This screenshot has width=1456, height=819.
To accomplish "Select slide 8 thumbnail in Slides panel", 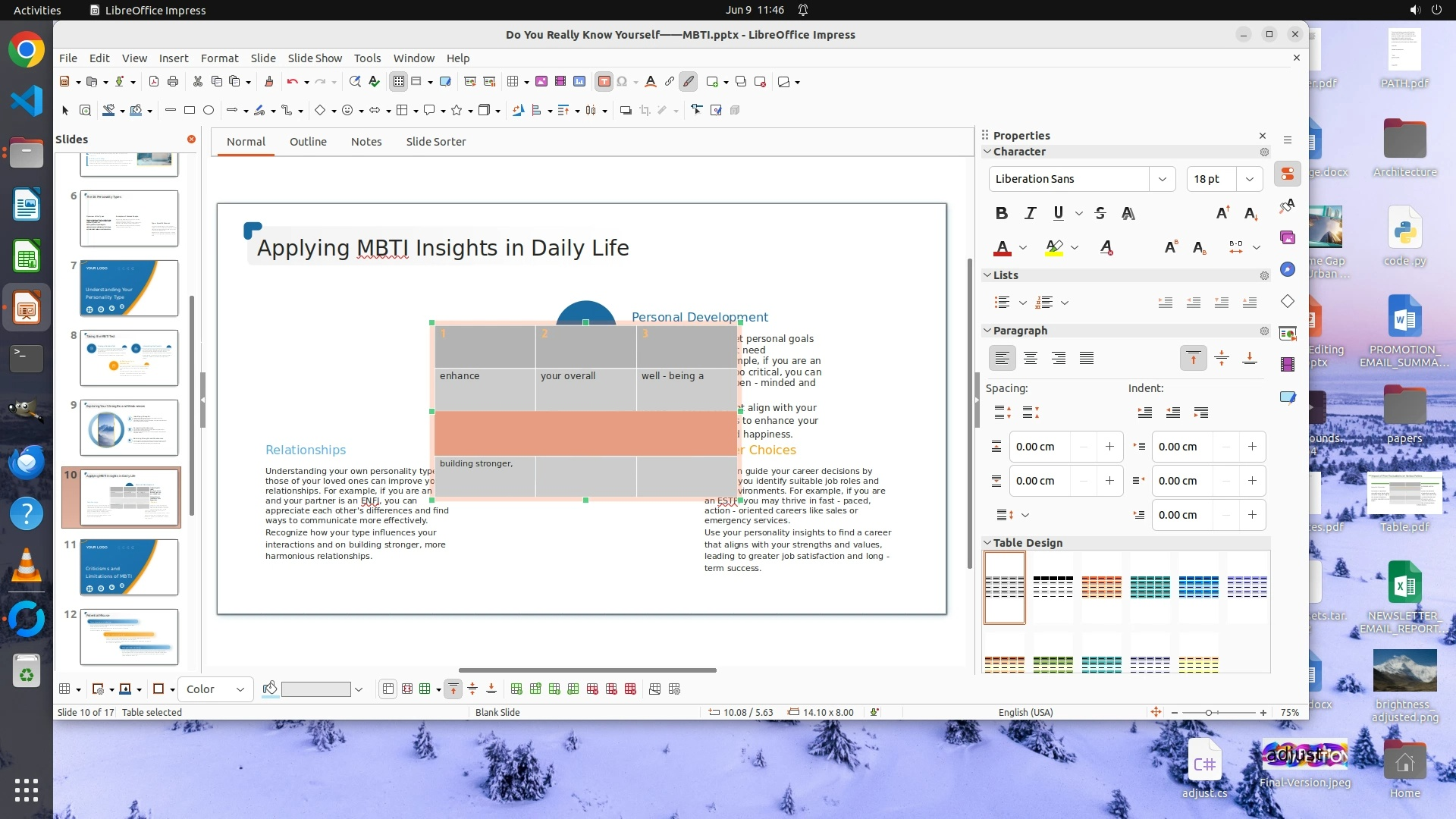I will [x=129, y=357].
